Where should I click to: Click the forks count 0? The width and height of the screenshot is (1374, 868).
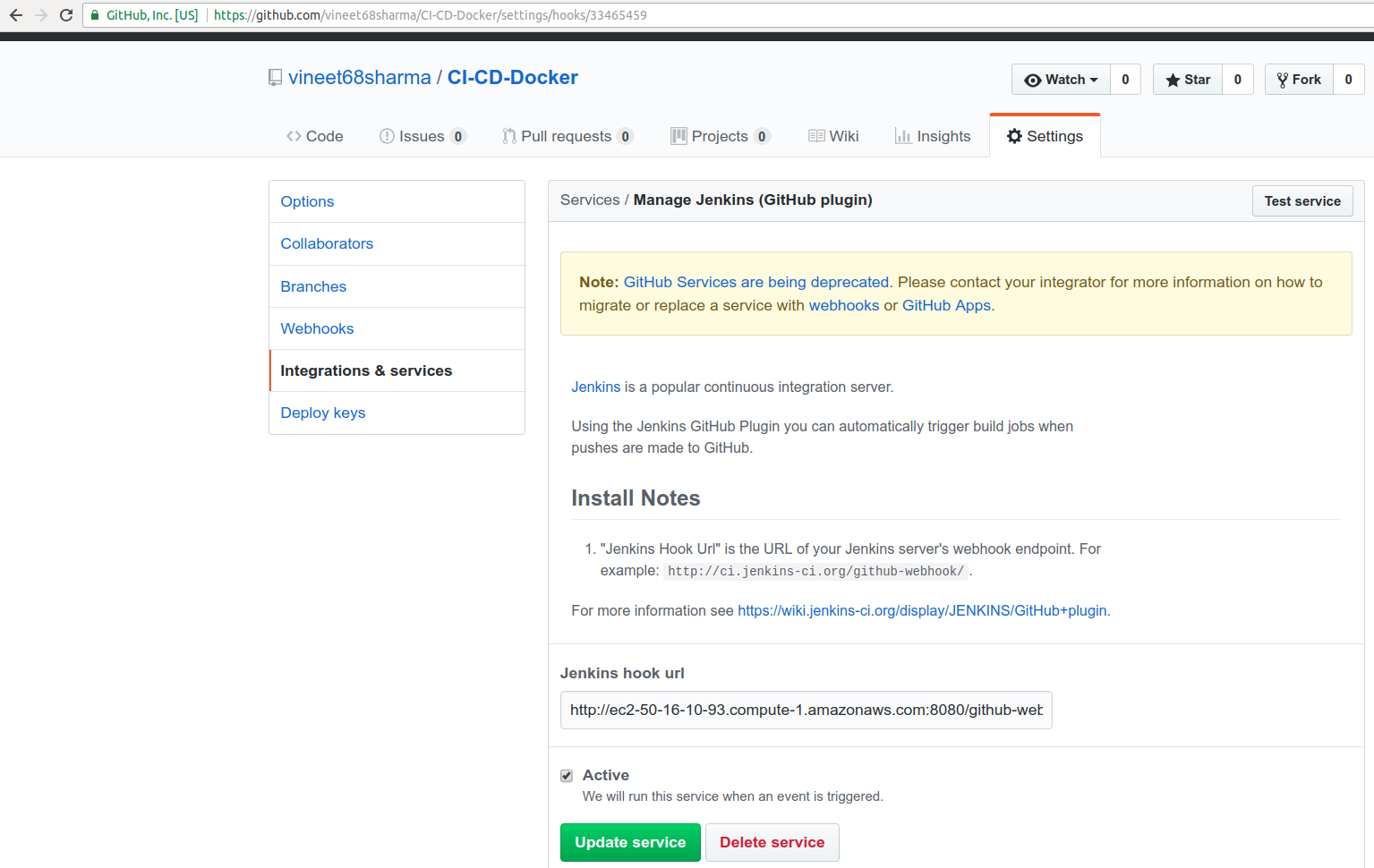pyautogui.click(x=1348, y=80)
